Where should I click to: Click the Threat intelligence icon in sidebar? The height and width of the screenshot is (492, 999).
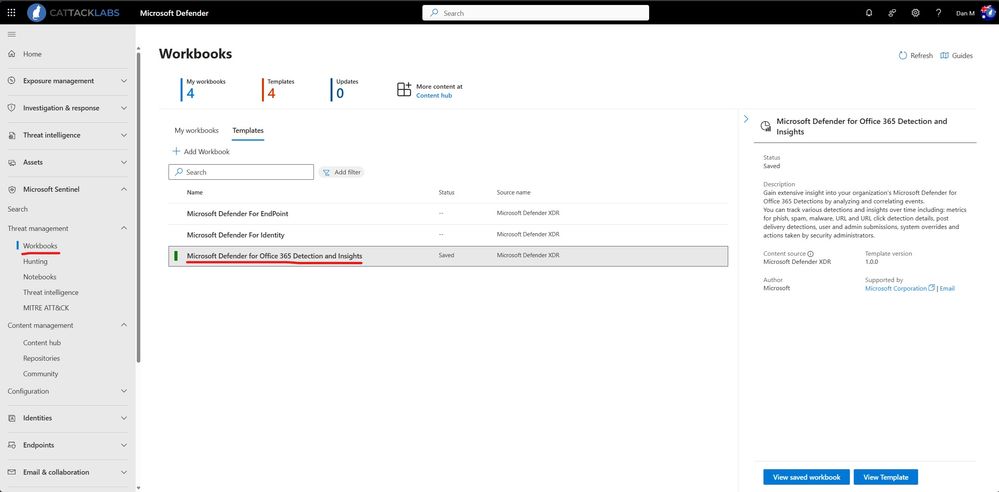coord(11,135)
